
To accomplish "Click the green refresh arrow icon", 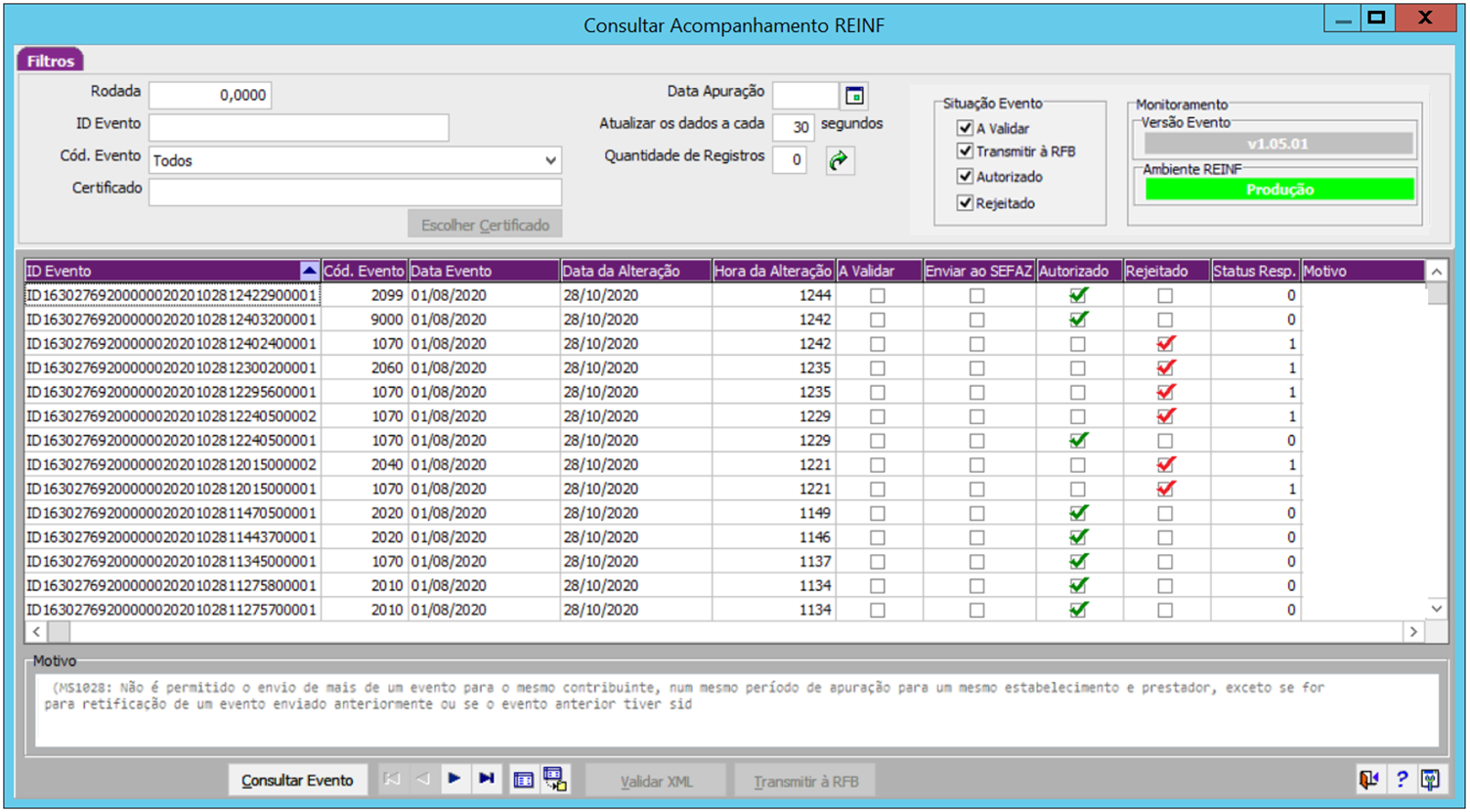I will point(839,160).
